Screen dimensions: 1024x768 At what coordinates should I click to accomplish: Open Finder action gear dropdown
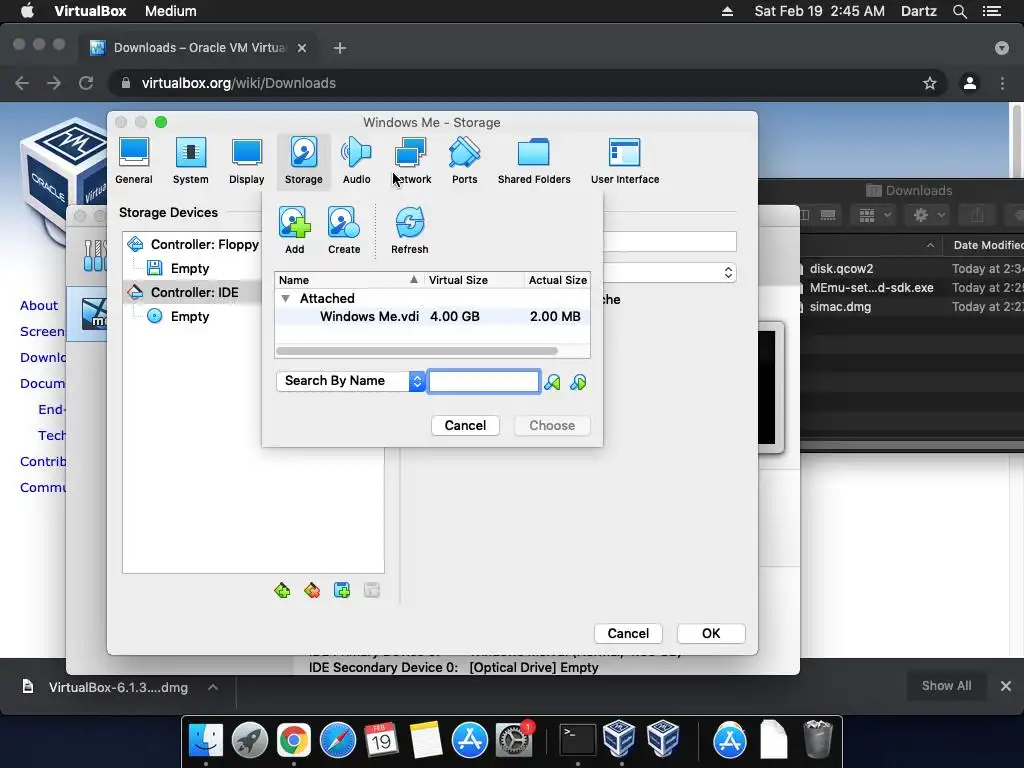click(x=929, y=215)
